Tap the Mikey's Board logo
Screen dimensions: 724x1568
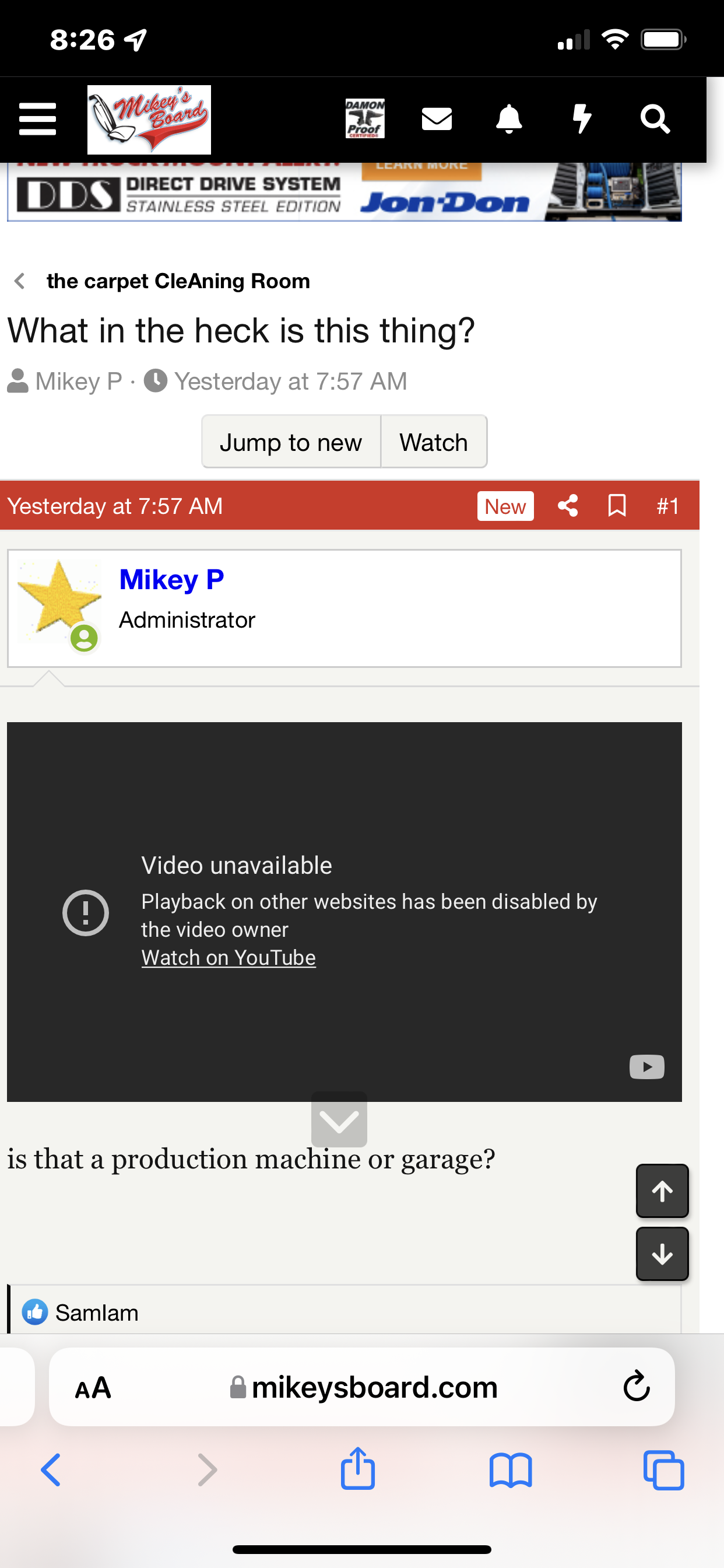149,120
